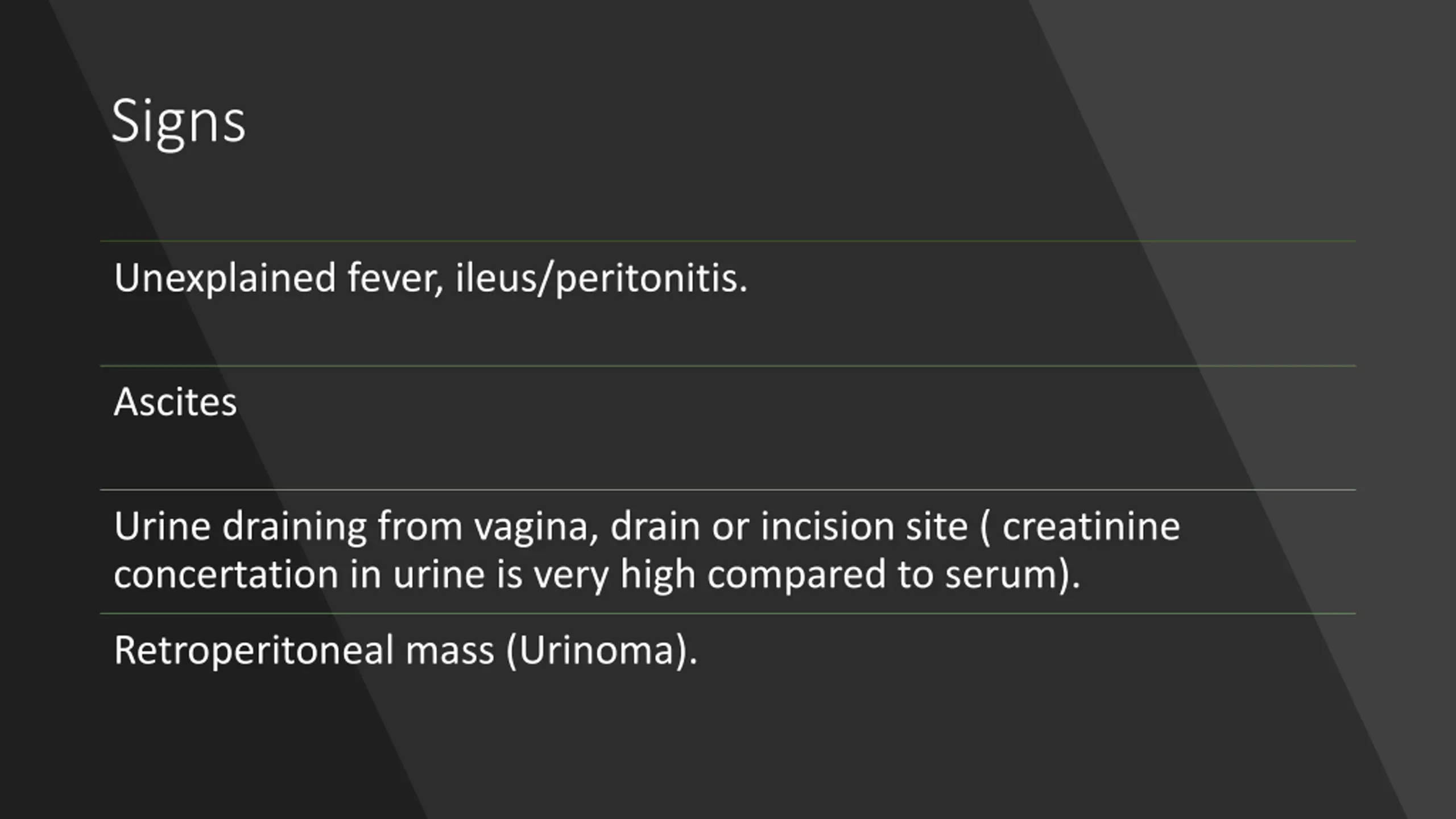This screenshot has height=819, width=1456.
Task: Click the word 'ileus/peritonitis.'
Action: point(601,278)
